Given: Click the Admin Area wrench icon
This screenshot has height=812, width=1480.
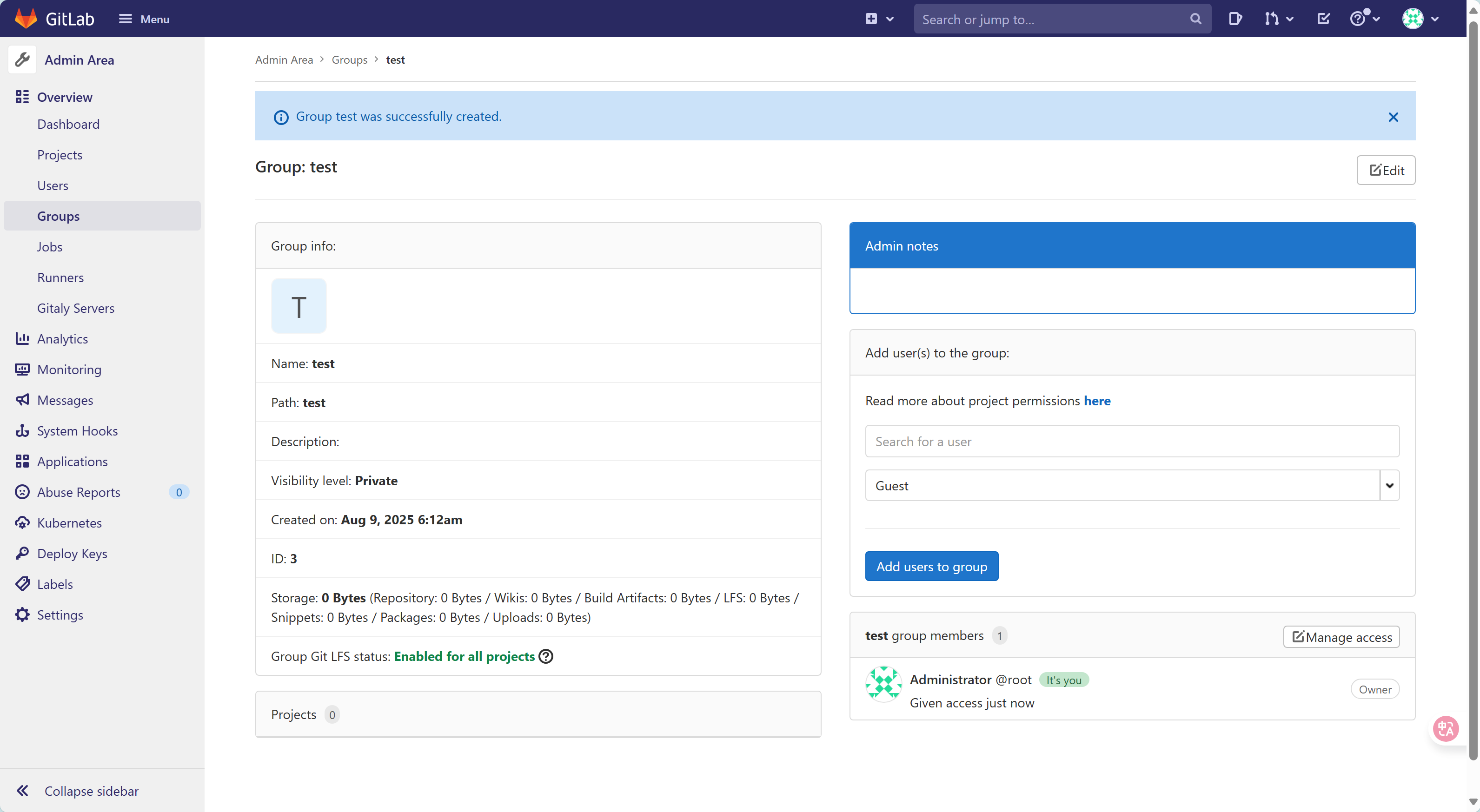Looking at the screenshot, I should tap(22, 59).
